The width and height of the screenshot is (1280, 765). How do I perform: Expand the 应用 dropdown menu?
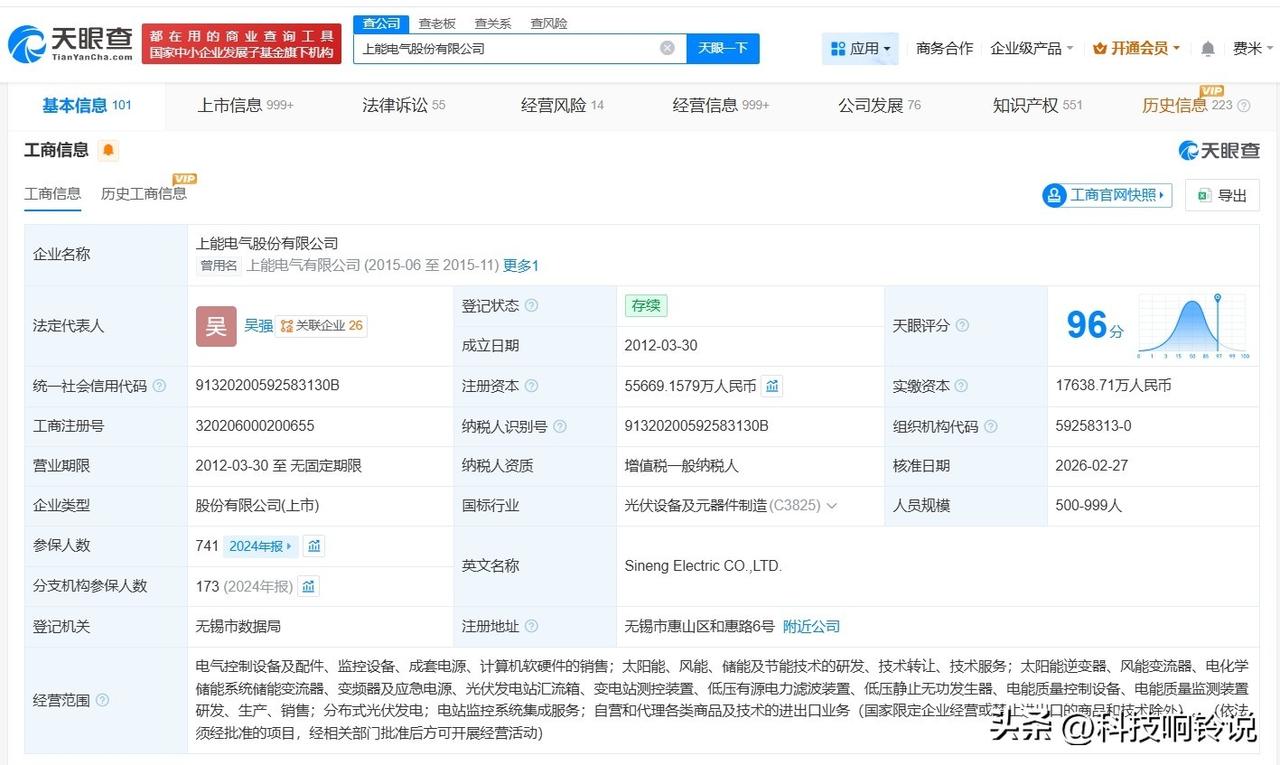pyautogui.click(x=860, y=48)
